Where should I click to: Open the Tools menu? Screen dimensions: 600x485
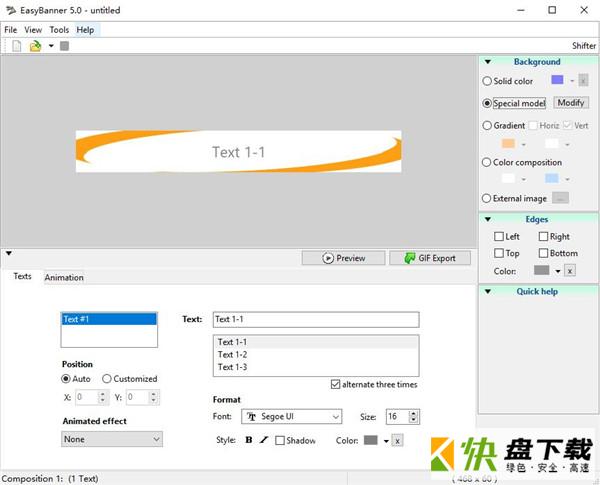[59, 30]
